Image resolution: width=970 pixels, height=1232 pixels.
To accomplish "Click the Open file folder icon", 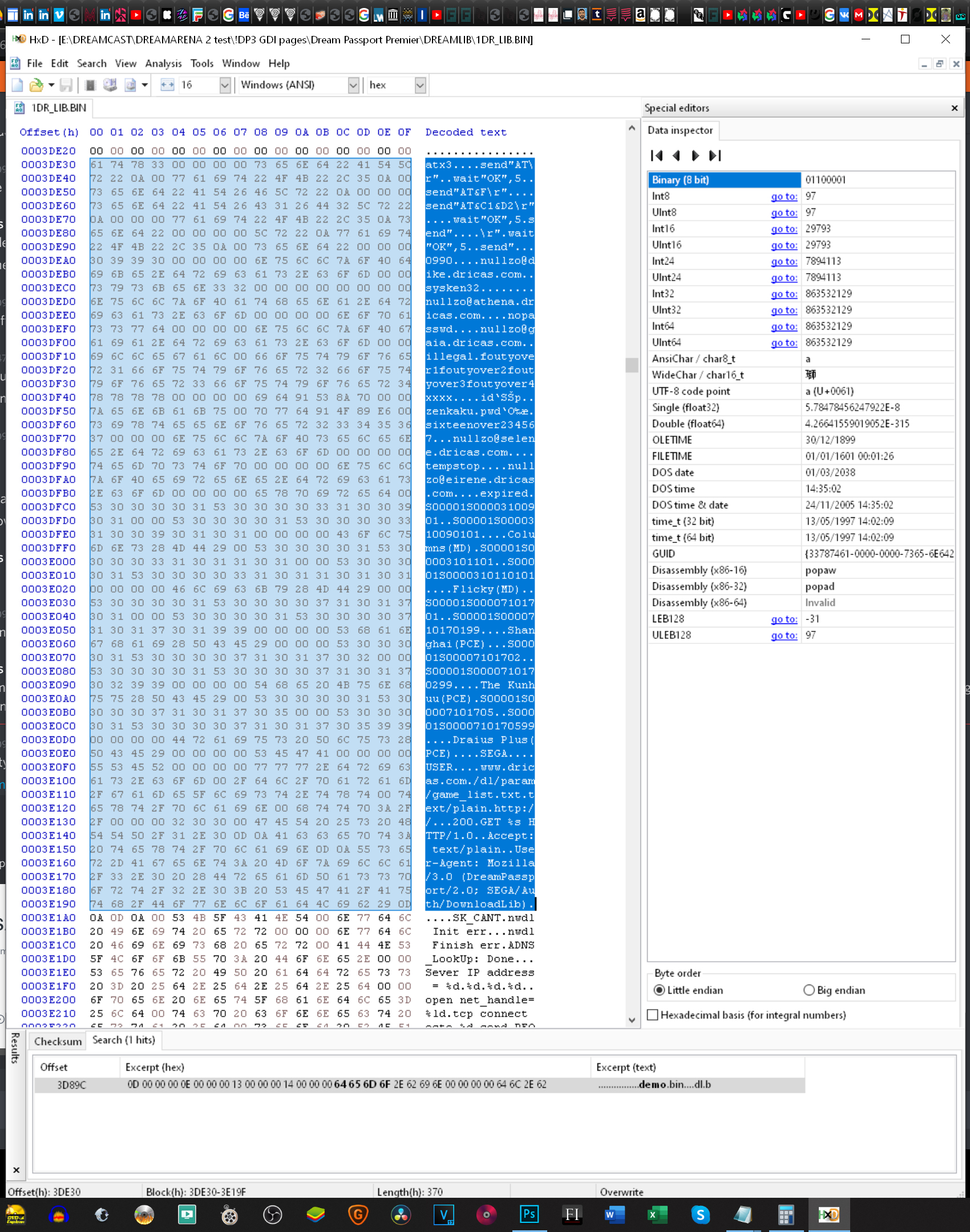I will click(36, 85).
